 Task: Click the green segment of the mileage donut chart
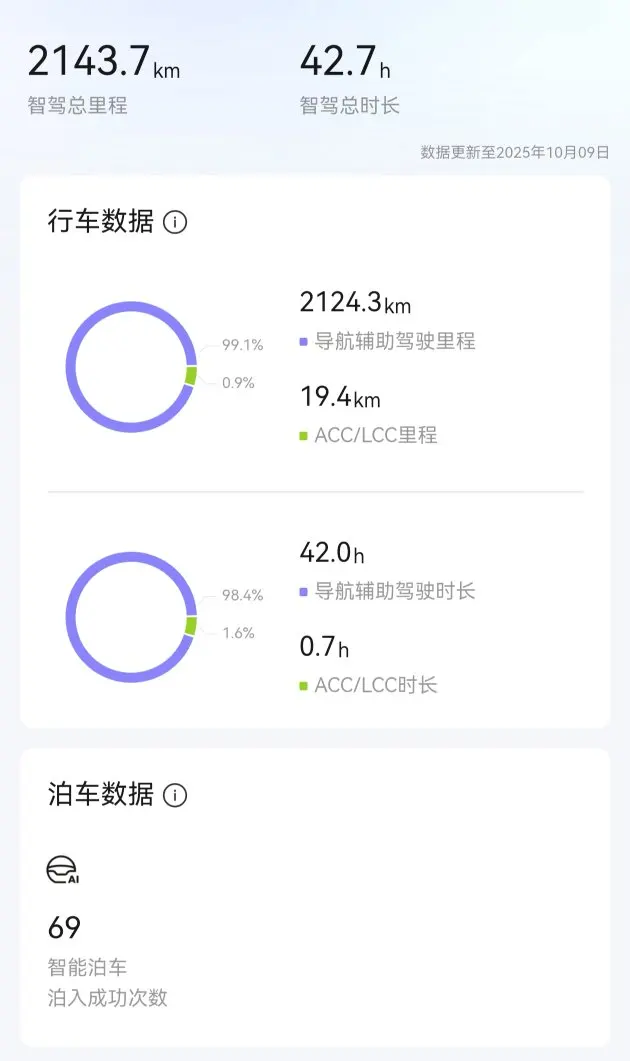click(191, 375)
